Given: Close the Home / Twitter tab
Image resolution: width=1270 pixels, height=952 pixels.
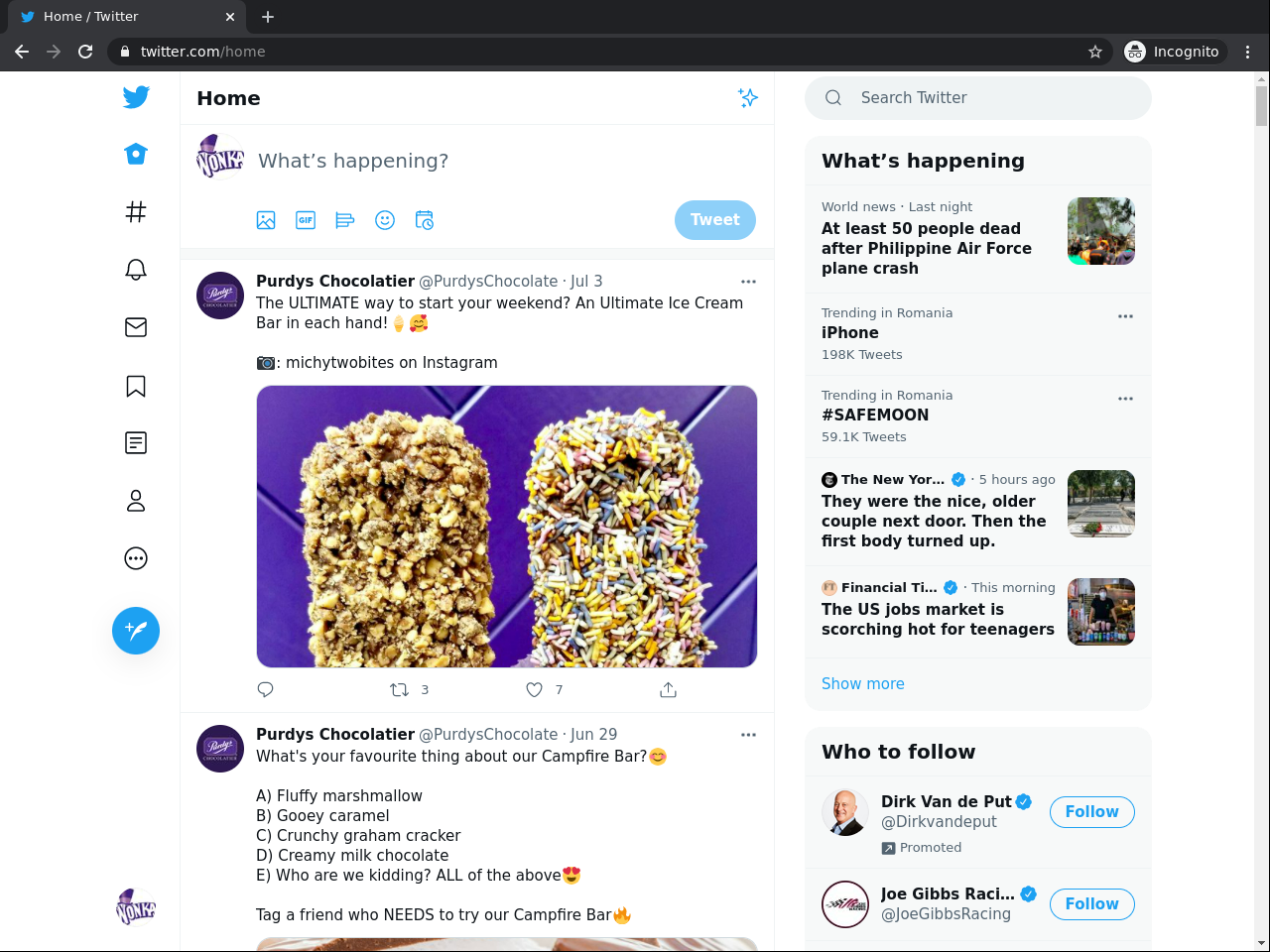Looking at the screenshot, I should click(x=230, y=17).
